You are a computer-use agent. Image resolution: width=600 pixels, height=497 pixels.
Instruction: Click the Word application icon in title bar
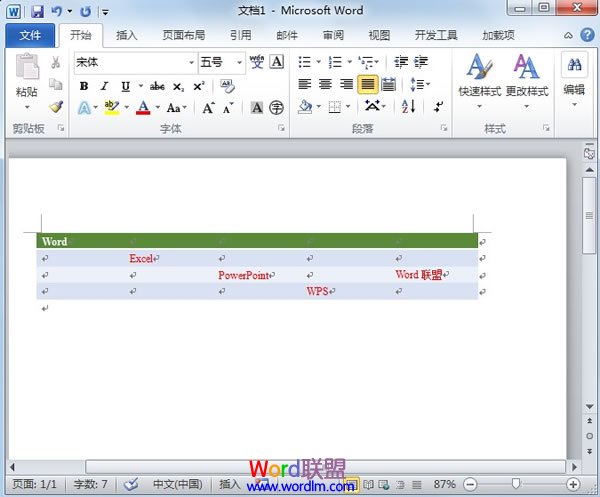[x=14, y=11]
